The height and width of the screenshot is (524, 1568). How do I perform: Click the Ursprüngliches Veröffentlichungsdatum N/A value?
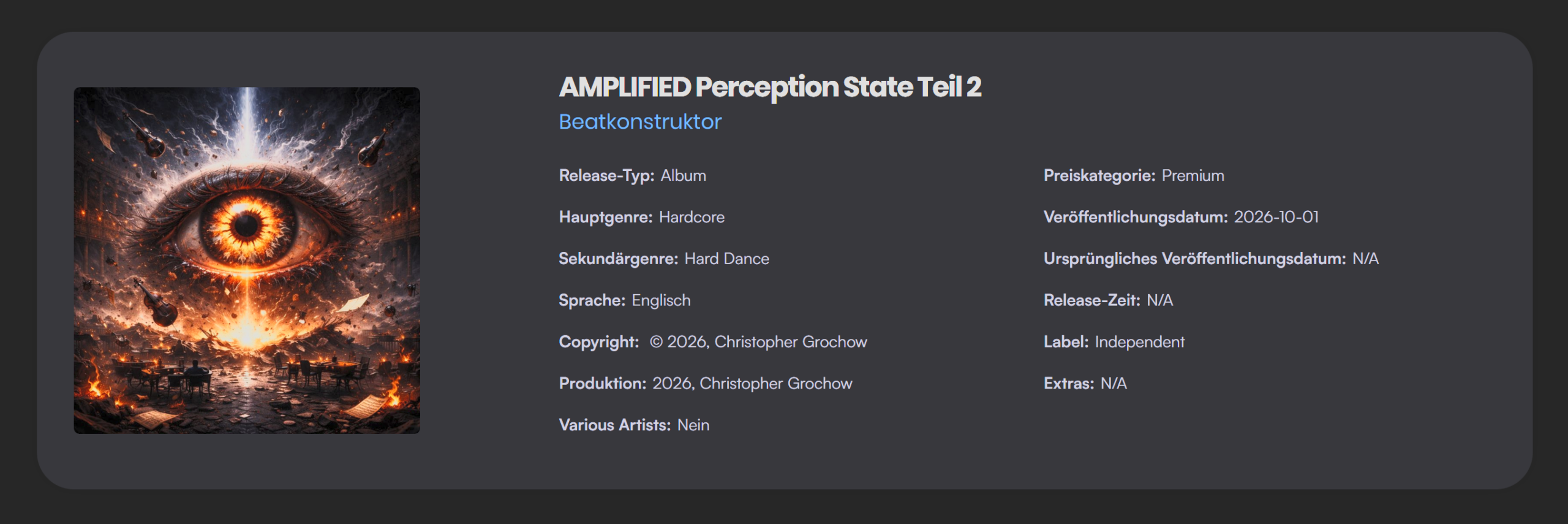click(1365, 259)
